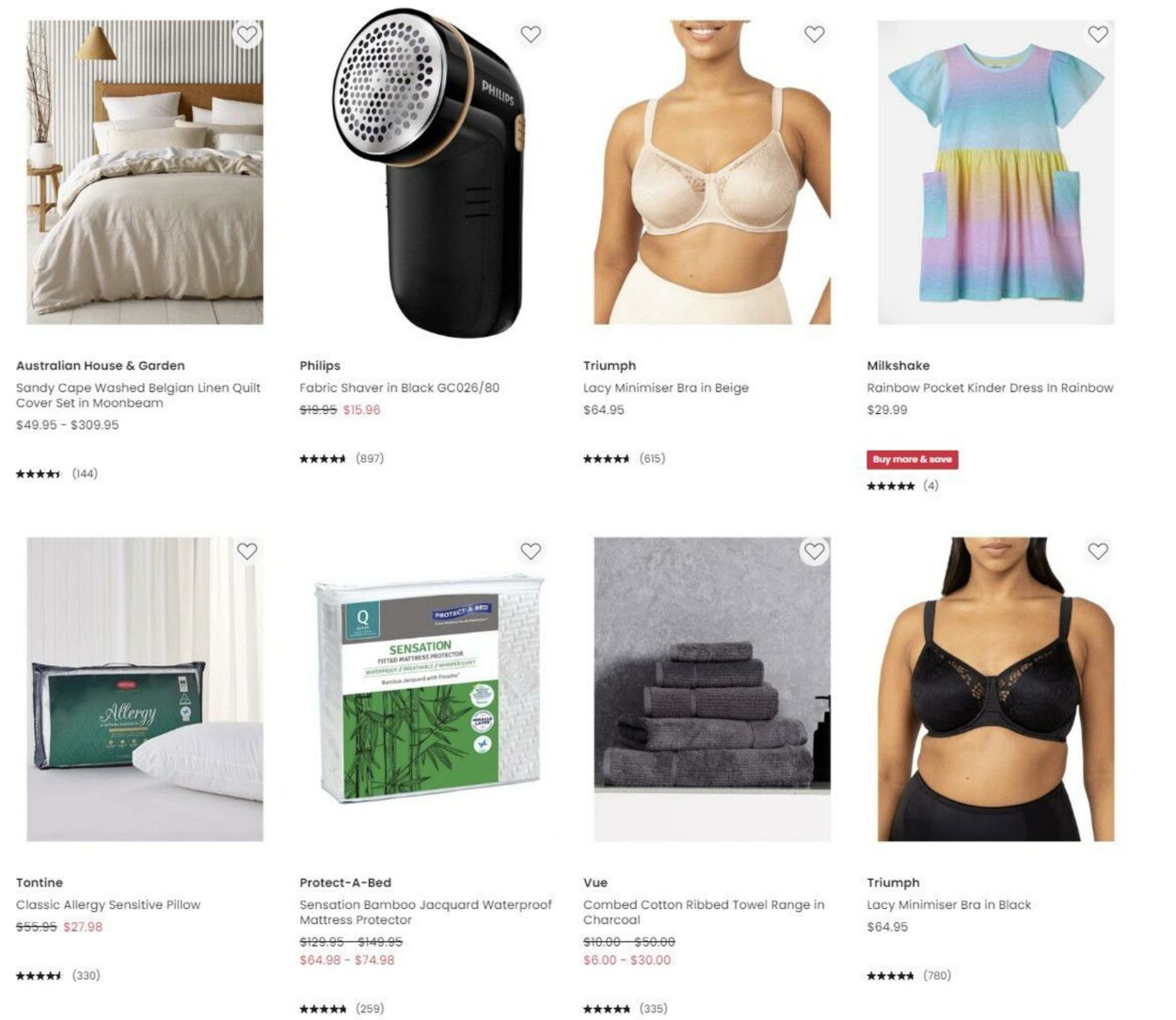Image resolution: width=1176 pixels, height=1020 pixels.
Task: Favorite the Philips Fabric Shaver with heart
Action: coord(531,35)
